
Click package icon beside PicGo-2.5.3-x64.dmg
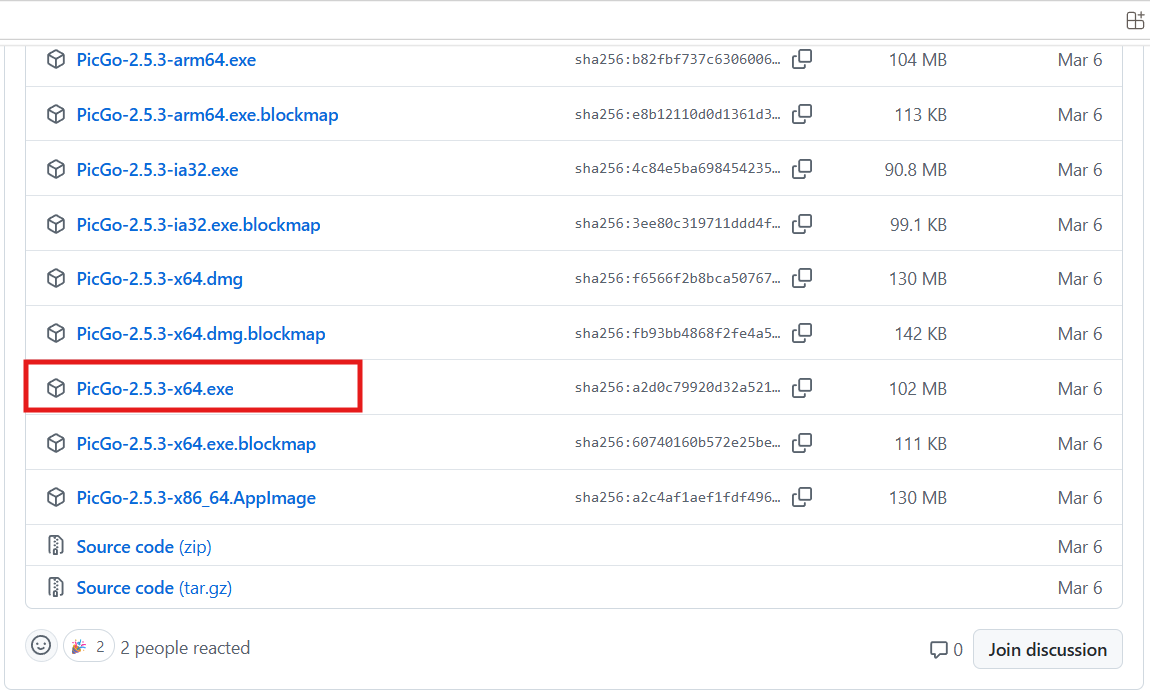coord(56,279)
